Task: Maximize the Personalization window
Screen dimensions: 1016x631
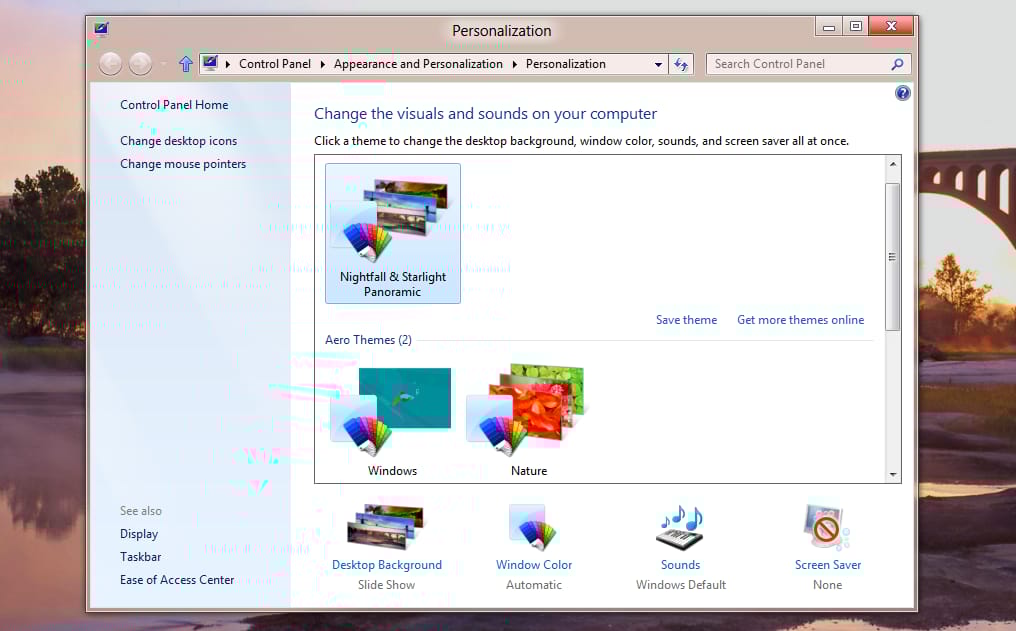Action: coord(856,27)
